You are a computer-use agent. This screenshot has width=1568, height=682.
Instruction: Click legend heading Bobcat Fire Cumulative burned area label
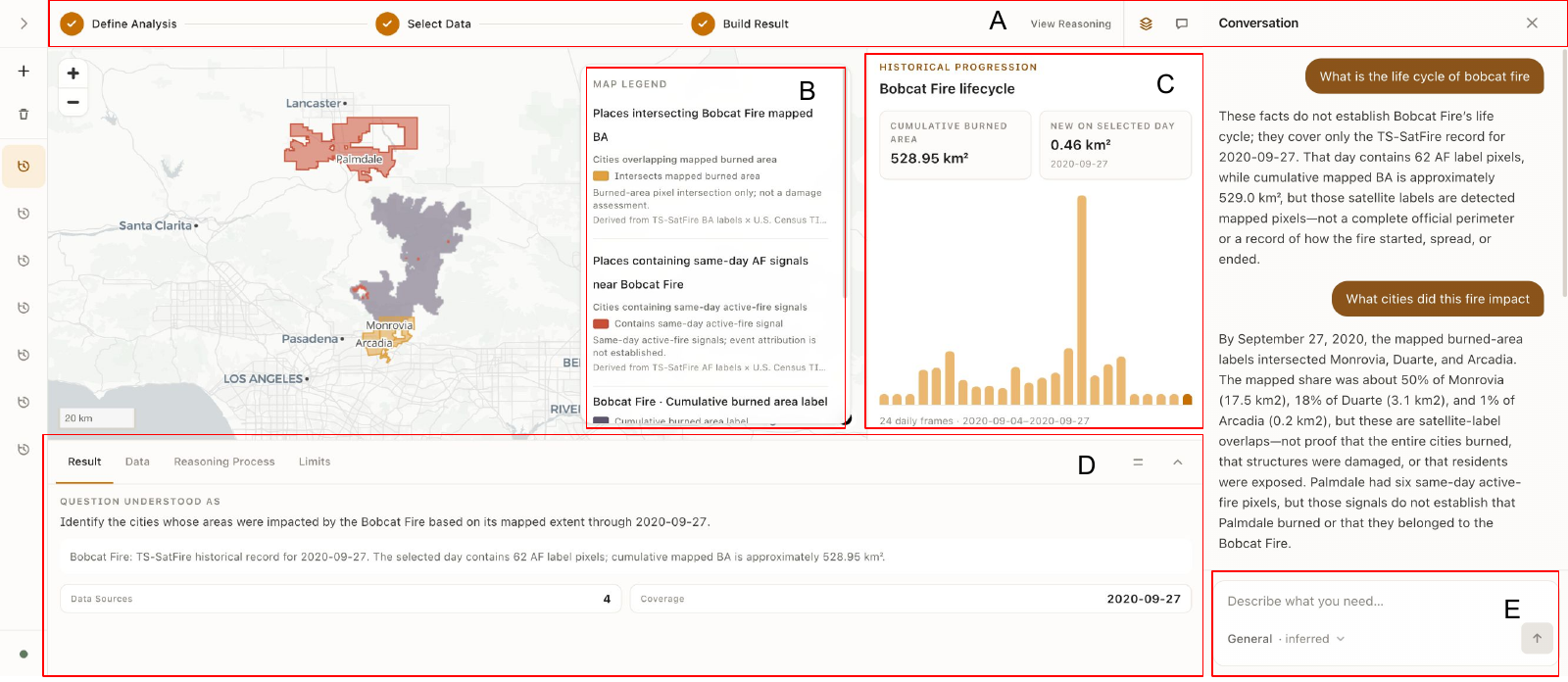click(710, 402)
